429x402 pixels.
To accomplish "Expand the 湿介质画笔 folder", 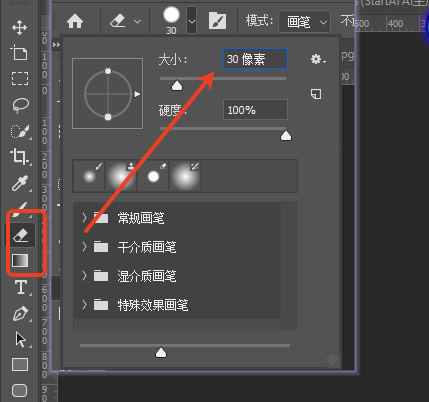I will (84, 276).
